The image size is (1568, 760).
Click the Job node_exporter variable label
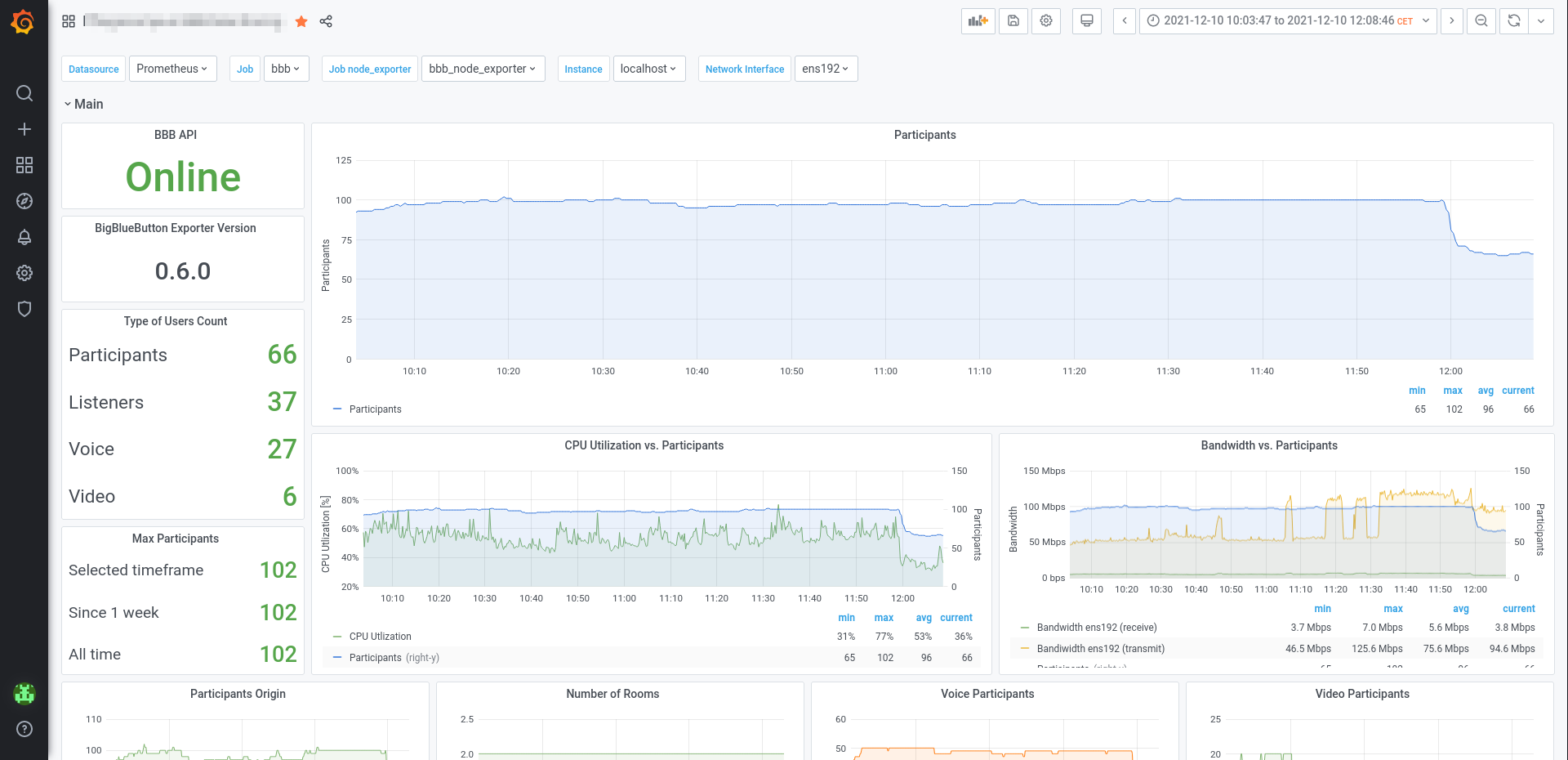coord(370,69)
